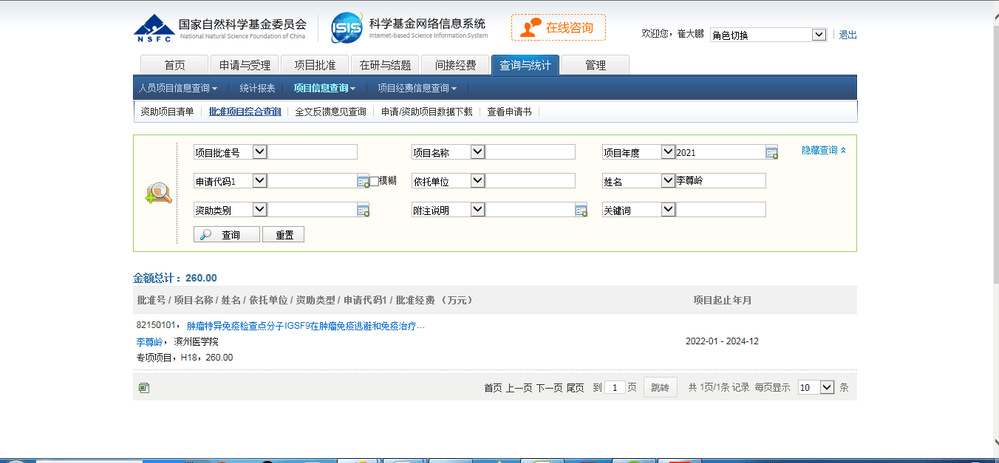Enable the 模糊 fuzzy match checkbox

click(375, 182)
